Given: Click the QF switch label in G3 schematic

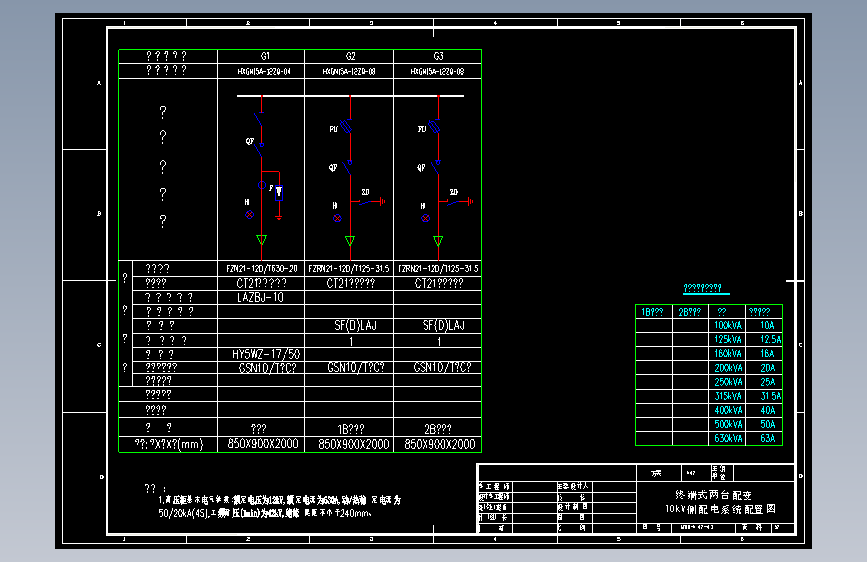Looking at the screenshot, I should tap(421, 167).
